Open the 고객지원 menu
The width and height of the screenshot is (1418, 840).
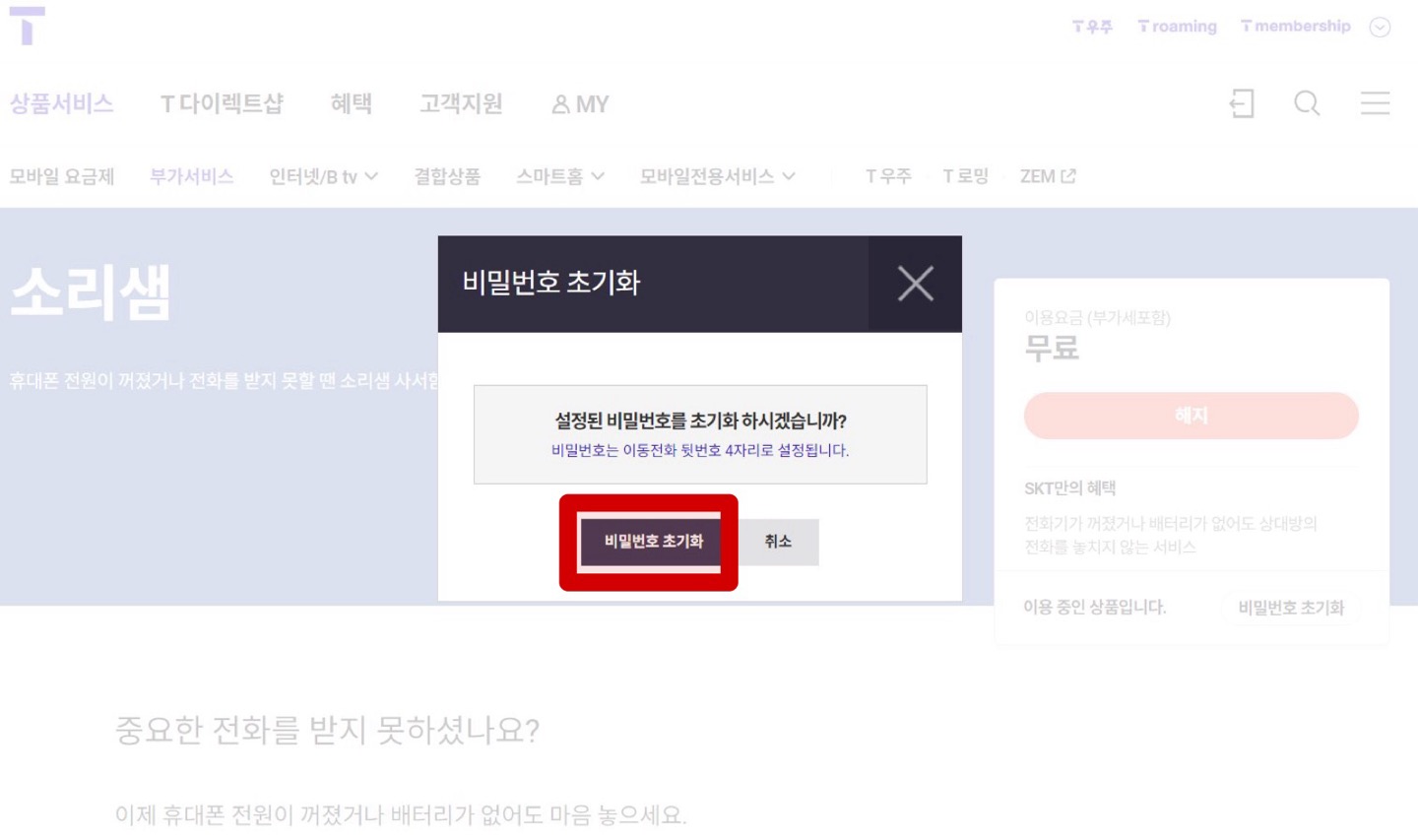(x=462, y=103)
